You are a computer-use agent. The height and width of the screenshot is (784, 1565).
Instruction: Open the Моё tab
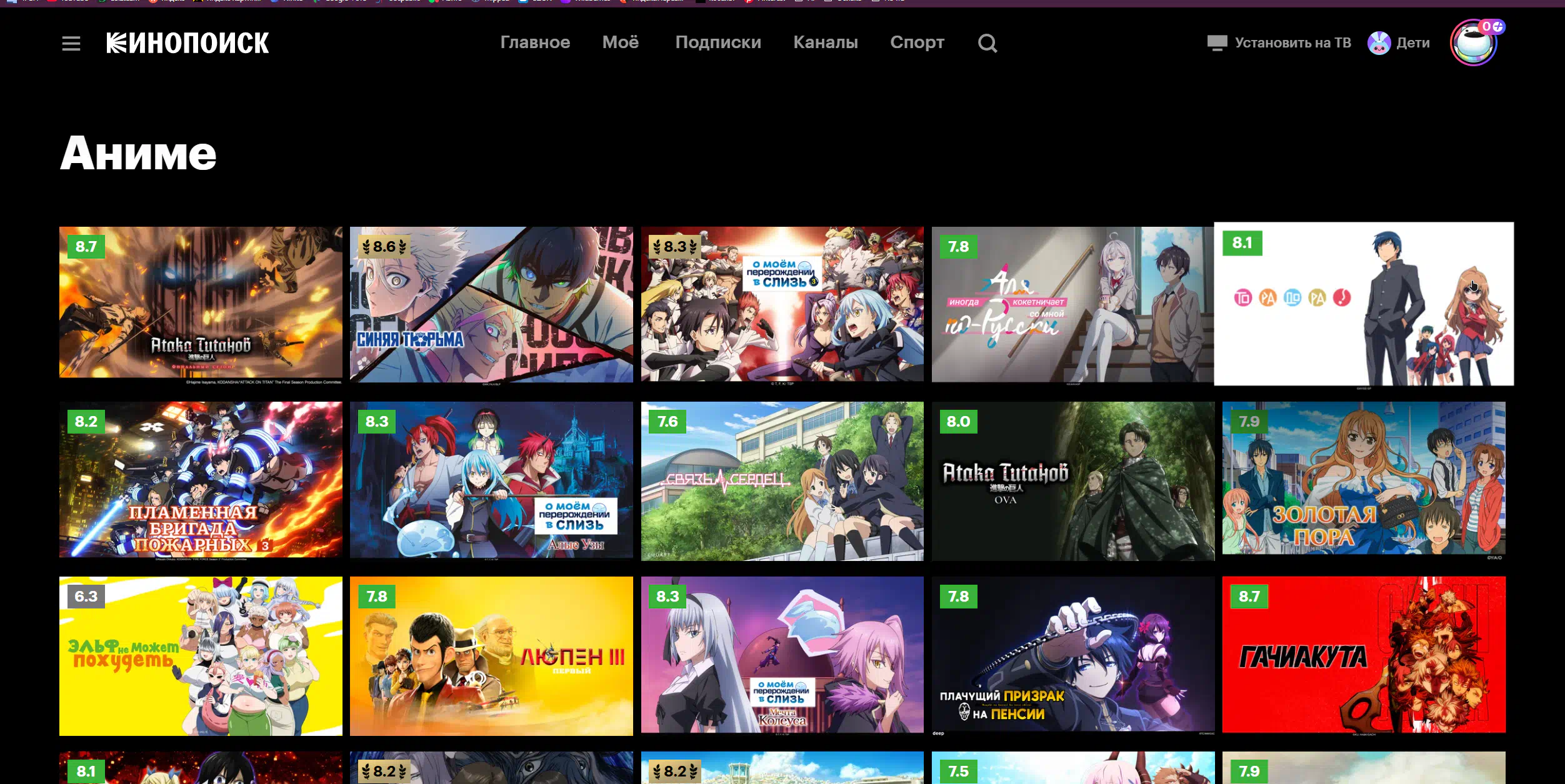pos(620,42)
